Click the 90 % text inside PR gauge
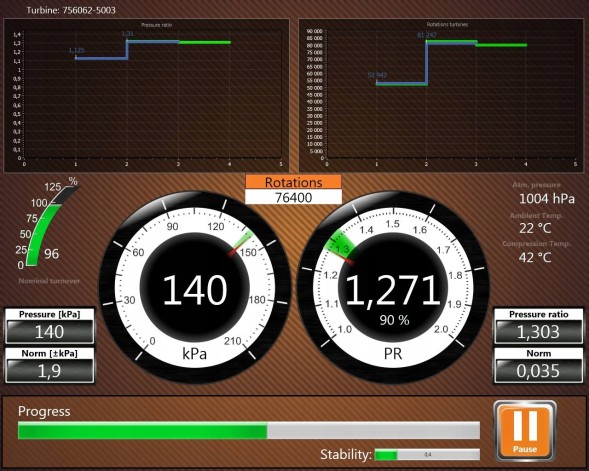The height and width of the screenshot is (471, 589). (x=394, y=320)
